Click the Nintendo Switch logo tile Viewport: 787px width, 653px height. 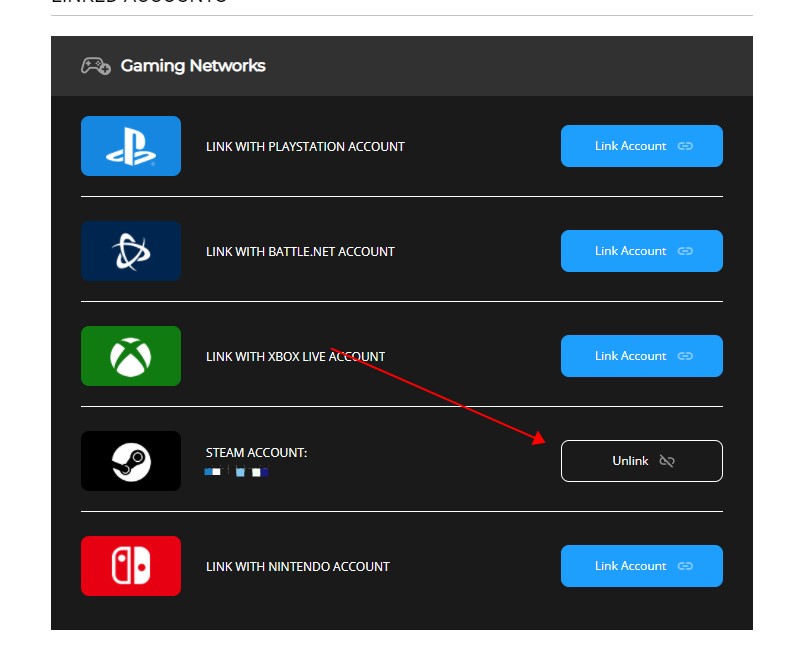(x=130, y=566)
